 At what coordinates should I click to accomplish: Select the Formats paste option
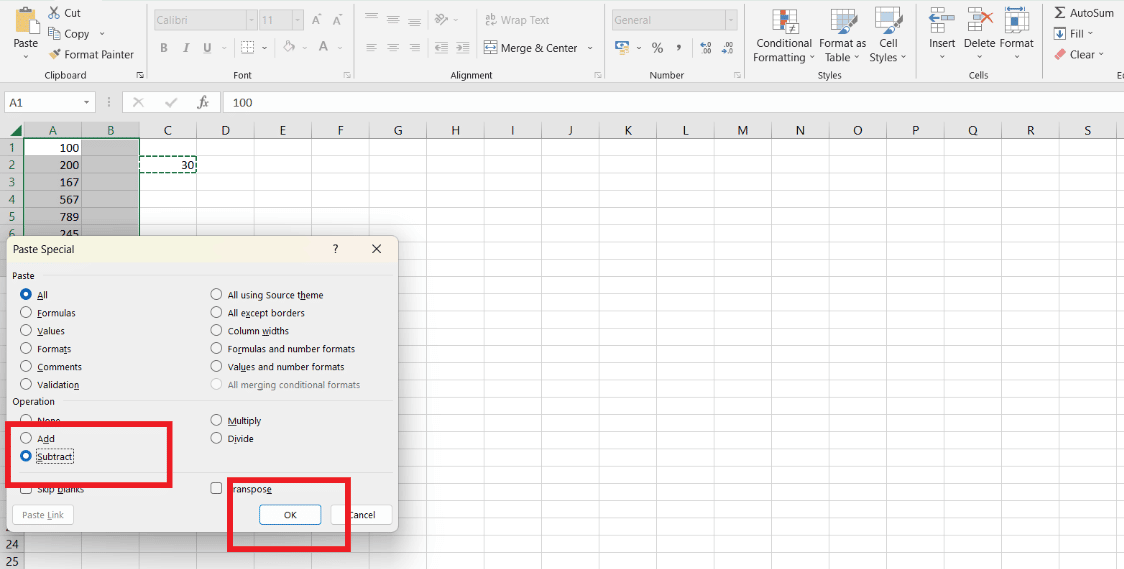pos(26,348)
